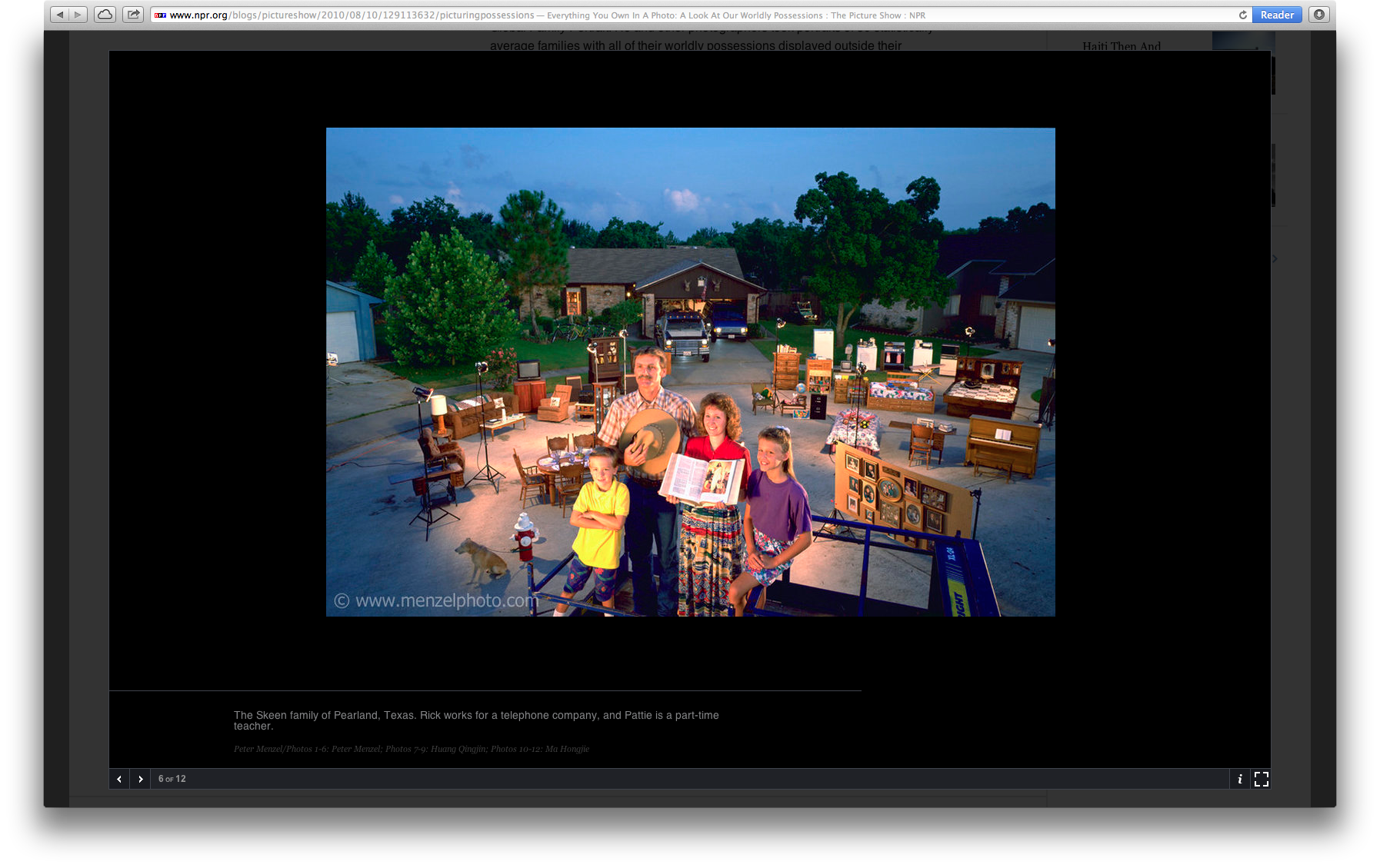Open the Share menu in toolbar
This screenshot has width=1380, height=868.
pos(133,15)
